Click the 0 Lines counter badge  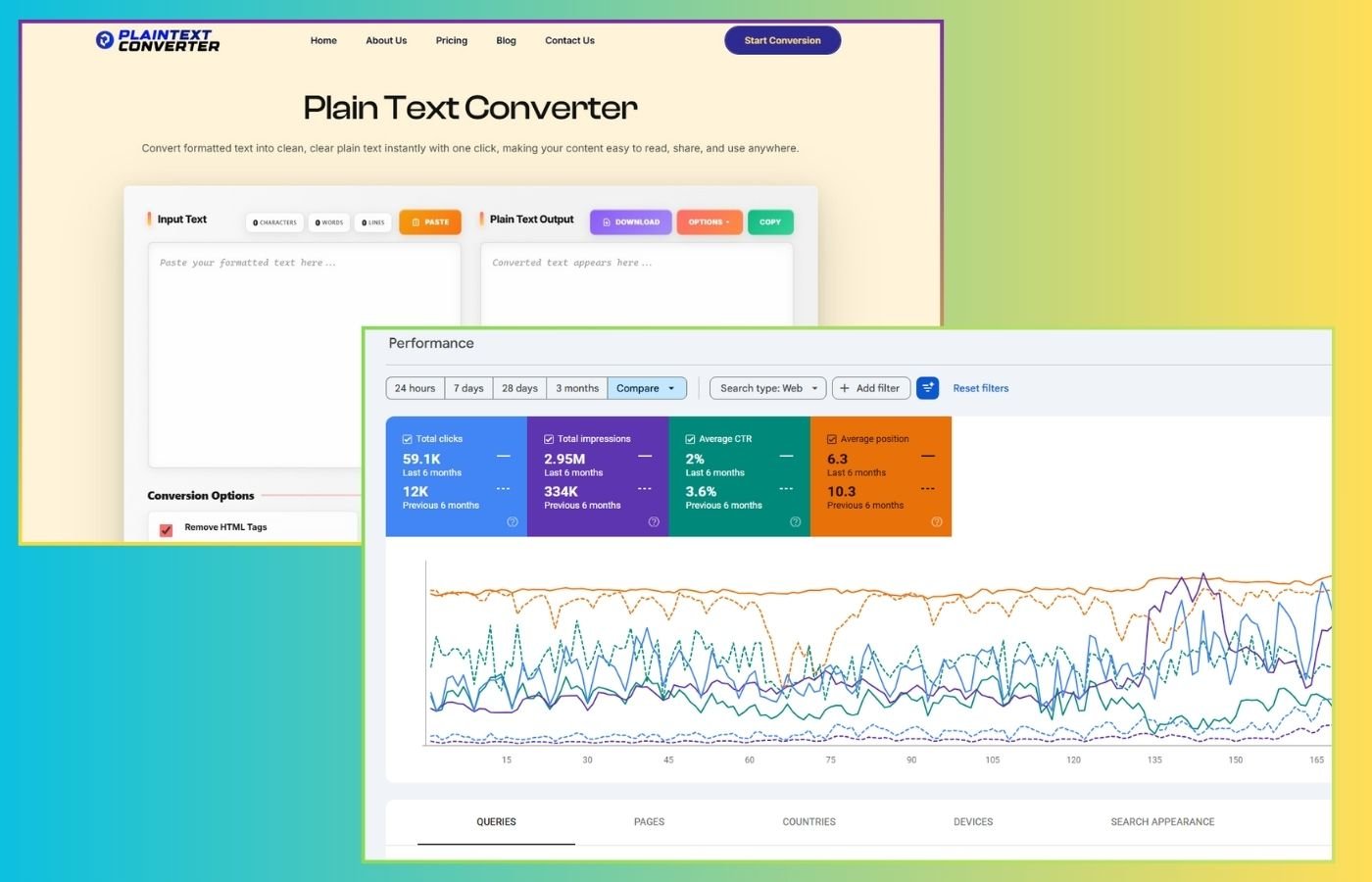pyautogui.click(x=373, y=222)
